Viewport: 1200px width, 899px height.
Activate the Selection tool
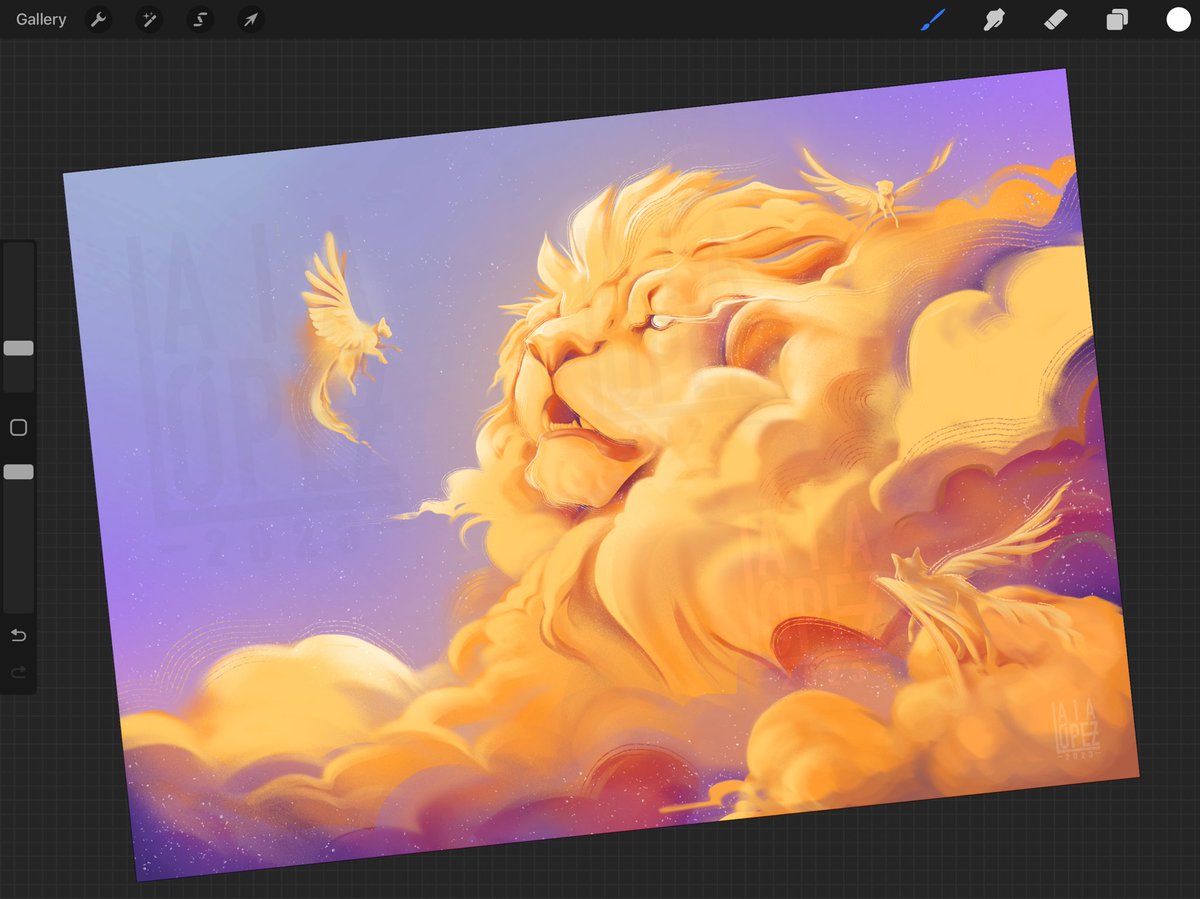pos(199,19)
